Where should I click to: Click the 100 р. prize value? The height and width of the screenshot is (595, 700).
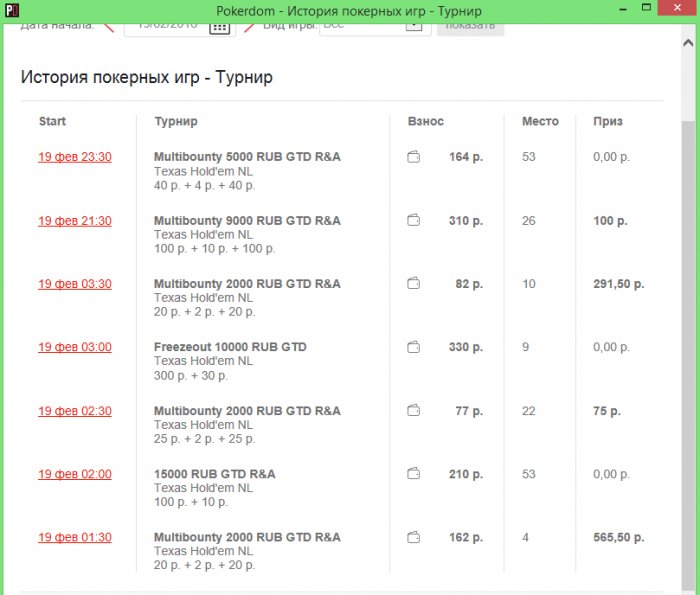(610, 221)
